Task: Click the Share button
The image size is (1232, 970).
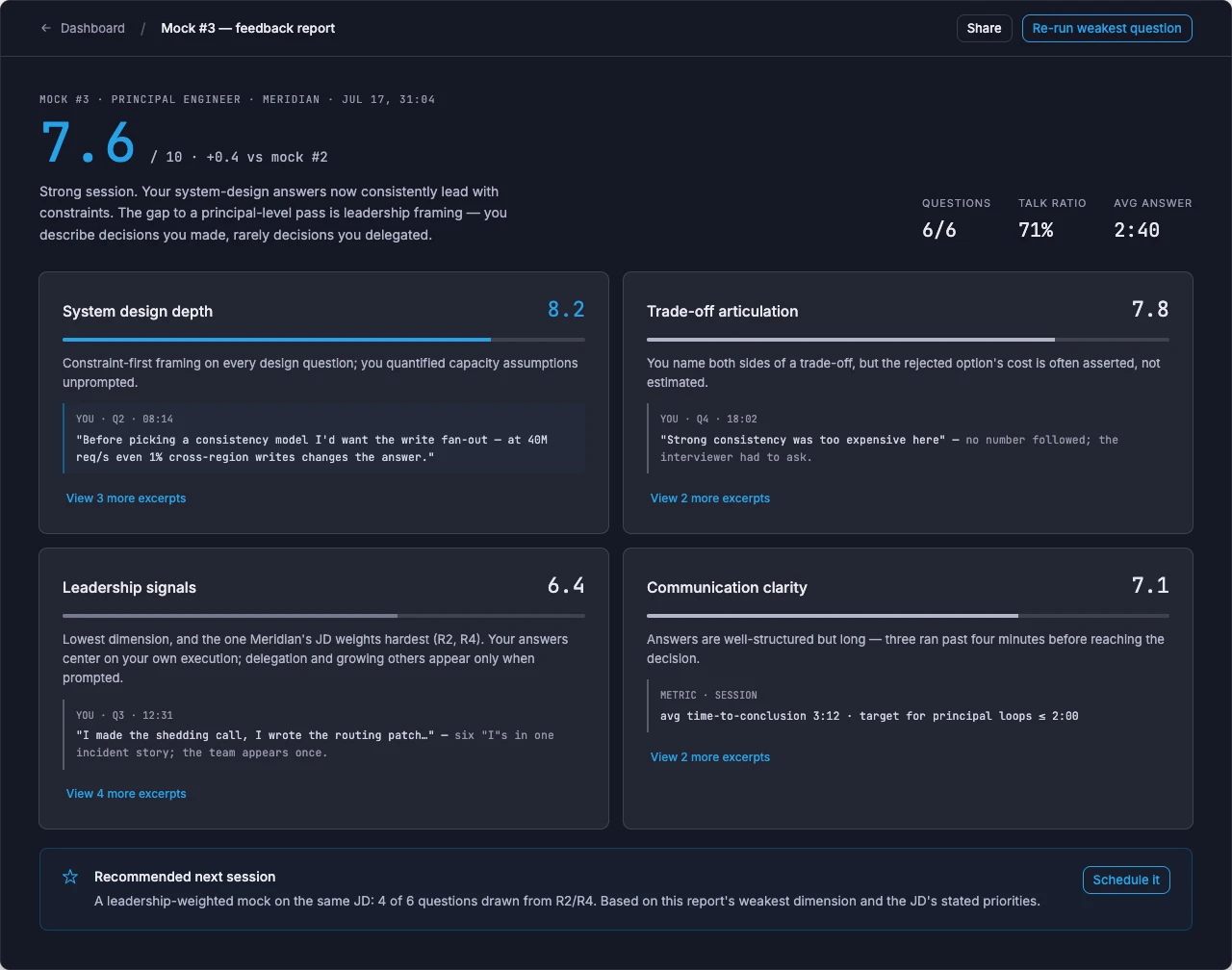Action: tap(984, 28)
